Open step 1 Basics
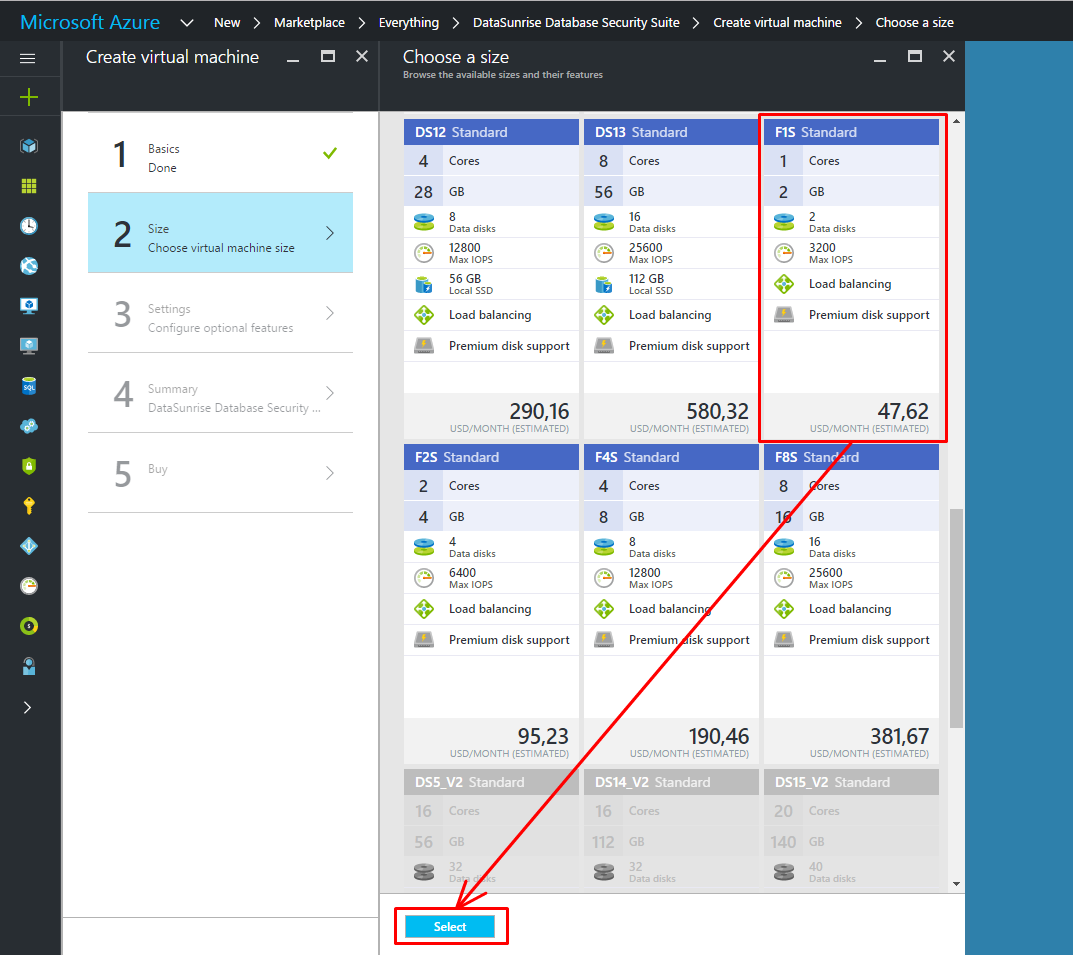The image size is (1073, 955). pyautogui.click(x=220, y=153)
